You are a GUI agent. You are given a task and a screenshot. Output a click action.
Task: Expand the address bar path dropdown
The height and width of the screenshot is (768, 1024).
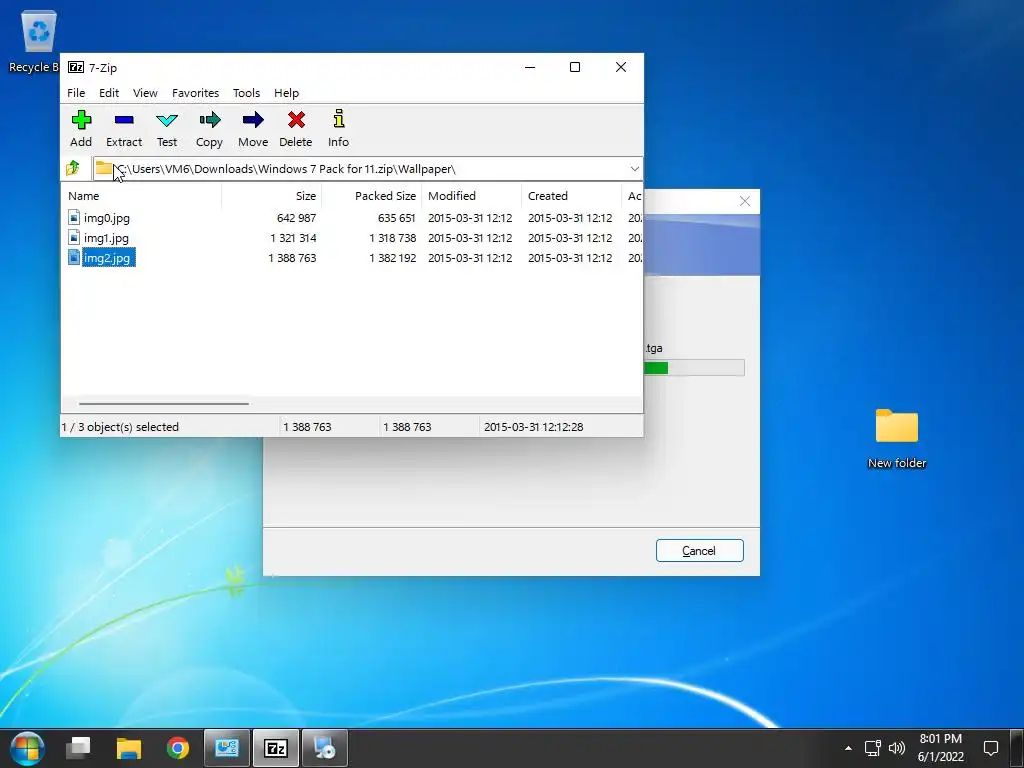click(634, 168)
